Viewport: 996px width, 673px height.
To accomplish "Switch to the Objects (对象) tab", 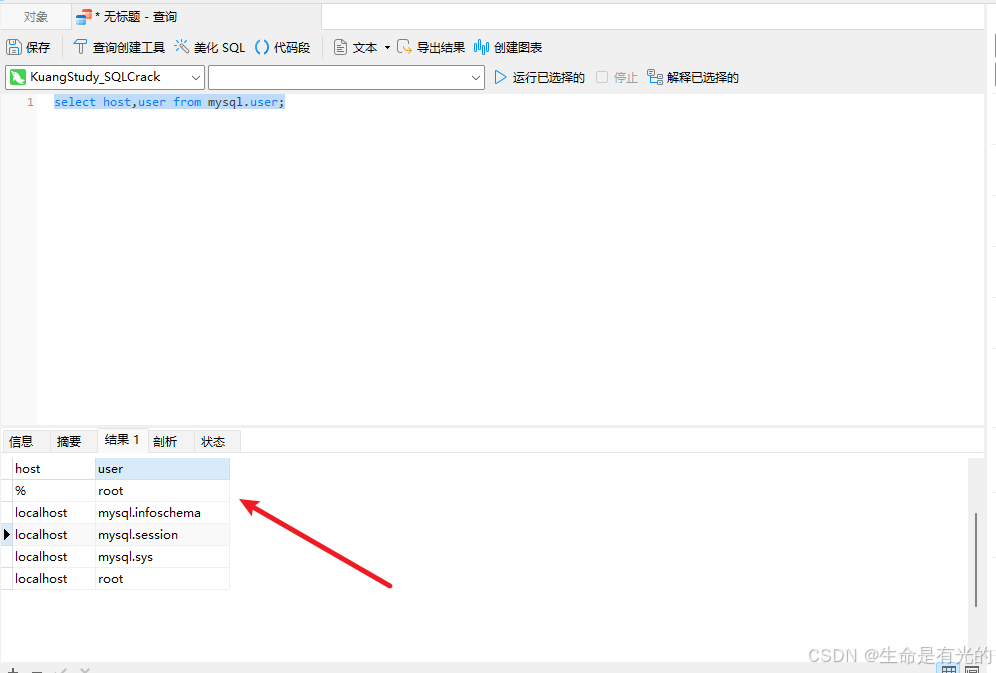I will coord(36,17).
